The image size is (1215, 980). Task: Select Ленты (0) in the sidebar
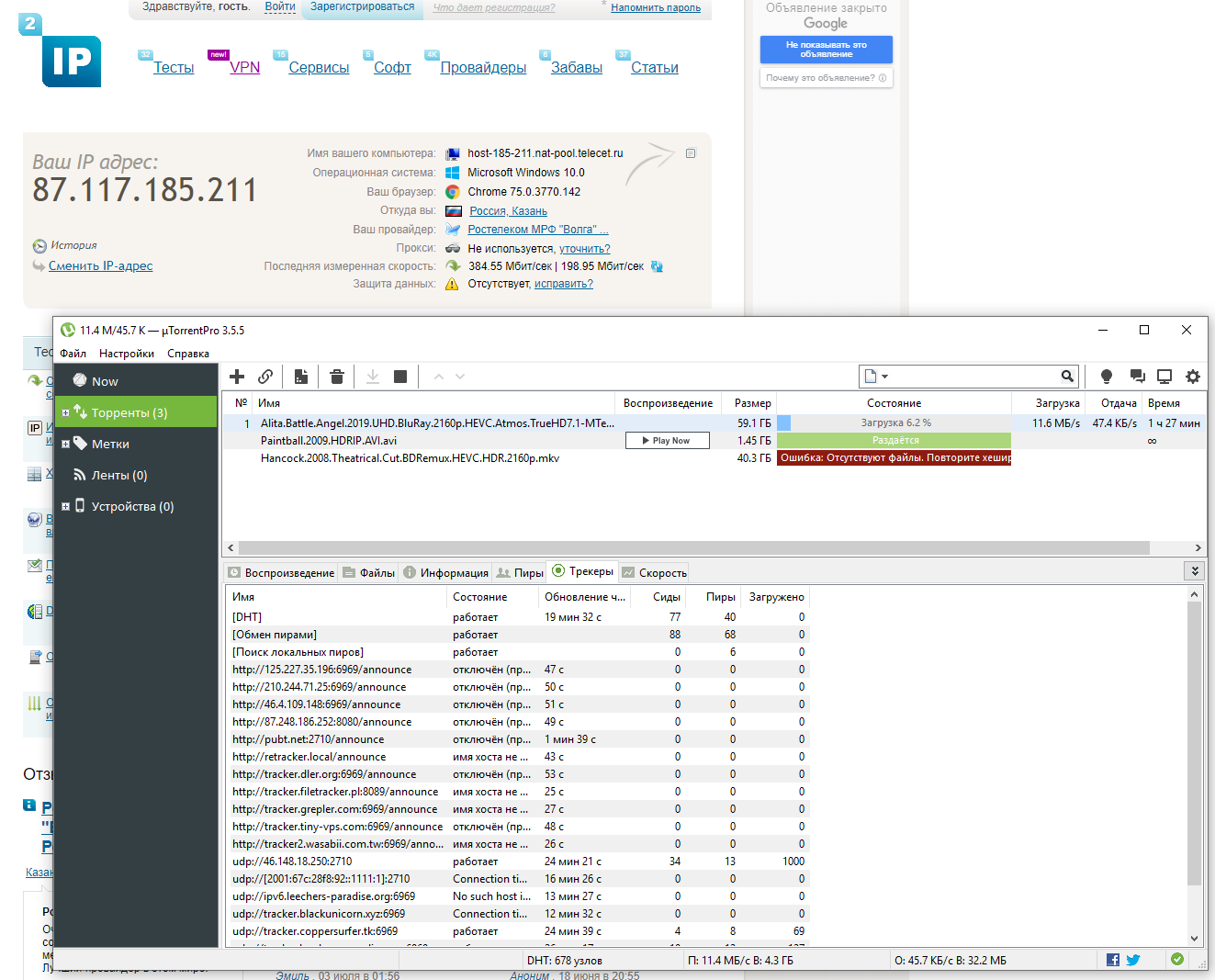(x=136, y=475)
